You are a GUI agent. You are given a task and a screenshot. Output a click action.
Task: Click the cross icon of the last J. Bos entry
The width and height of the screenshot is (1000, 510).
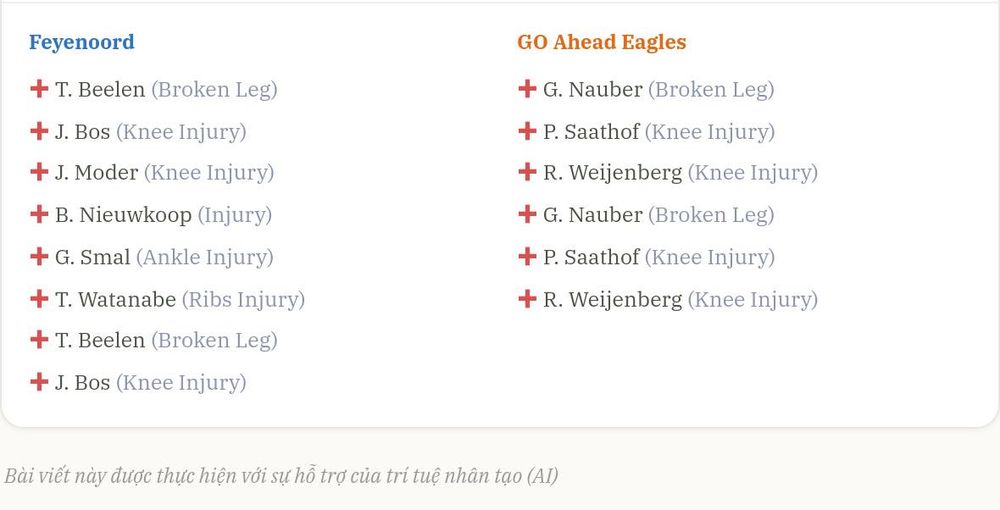click(x=39, y=382)
